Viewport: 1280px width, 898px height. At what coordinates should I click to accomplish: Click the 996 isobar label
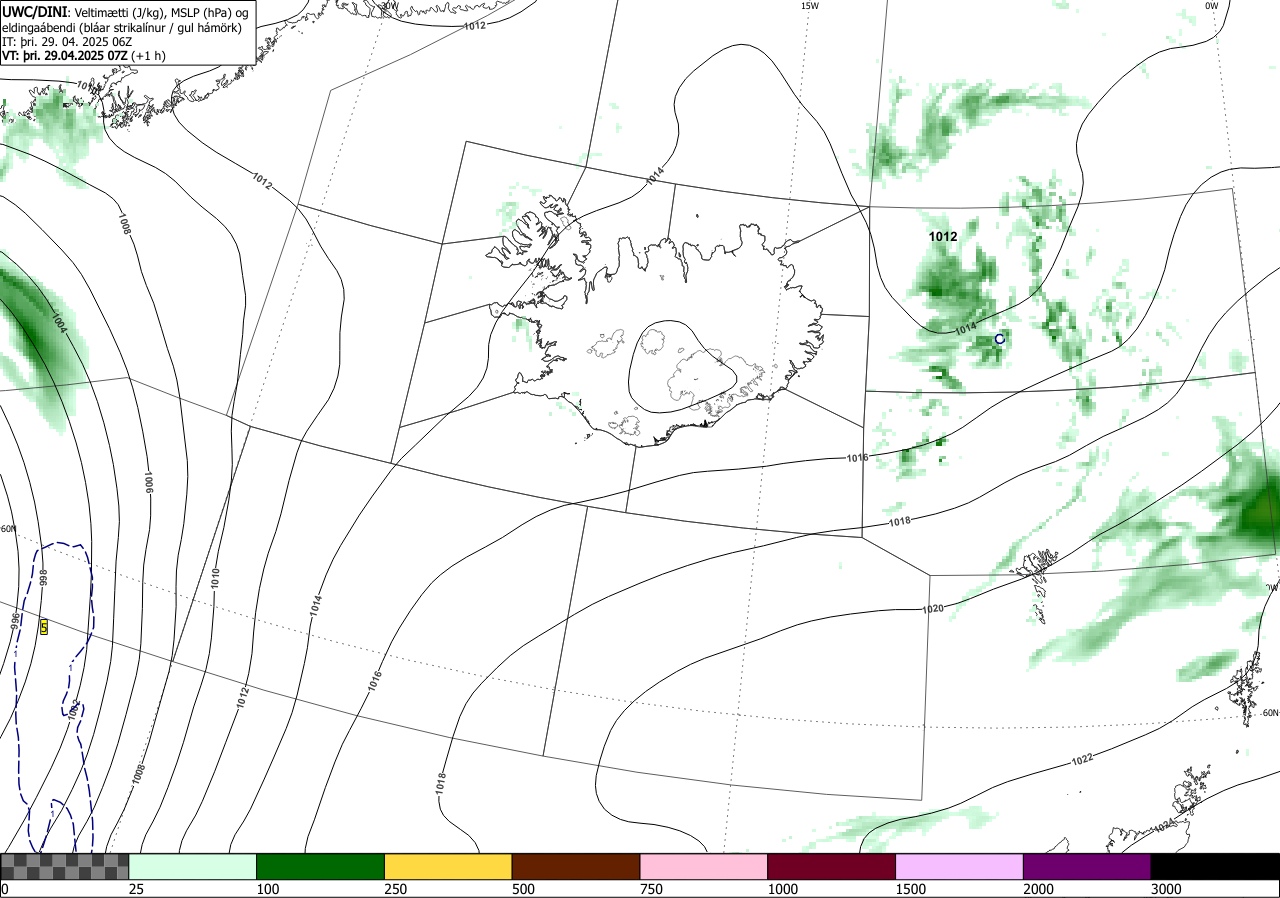point(16,620)
